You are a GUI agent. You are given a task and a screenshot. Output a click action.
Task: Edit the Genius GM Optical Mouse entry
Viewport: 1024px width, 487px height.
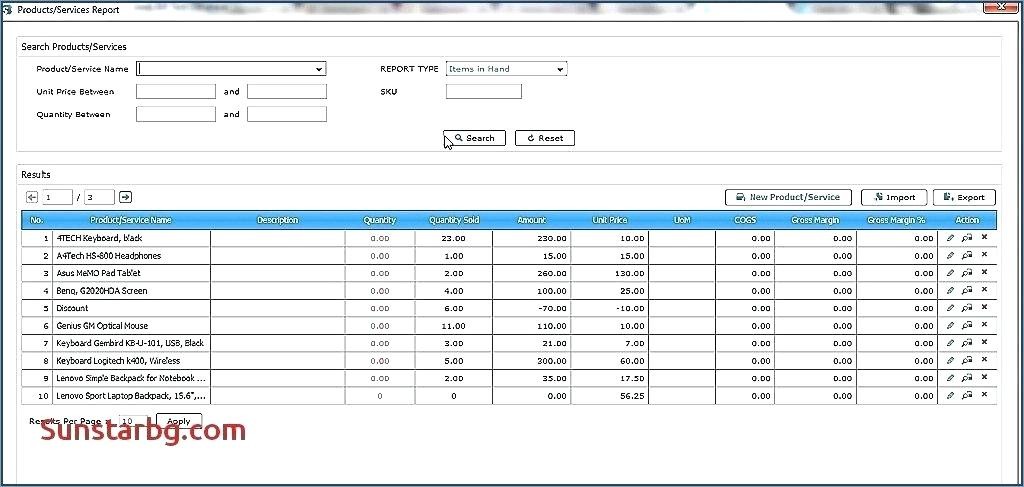[x=950, y=326]
